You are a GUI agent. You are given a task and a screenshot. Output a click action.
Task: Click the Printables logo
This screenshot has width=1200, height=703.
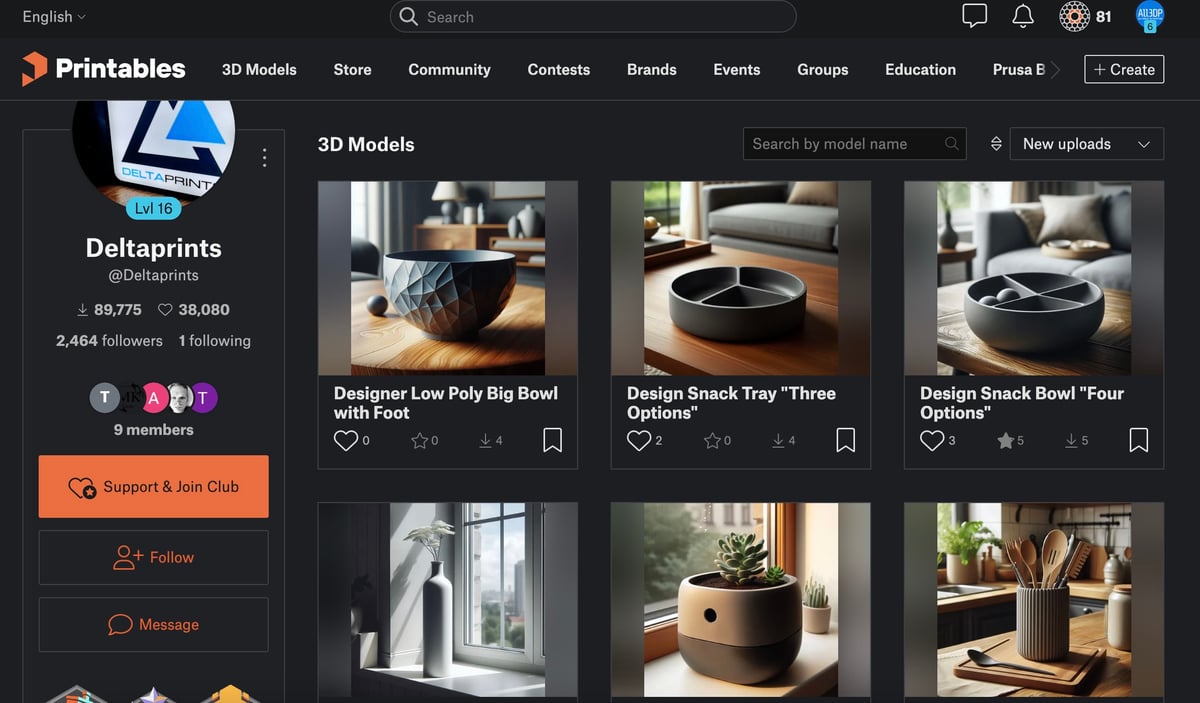(104, 69)
